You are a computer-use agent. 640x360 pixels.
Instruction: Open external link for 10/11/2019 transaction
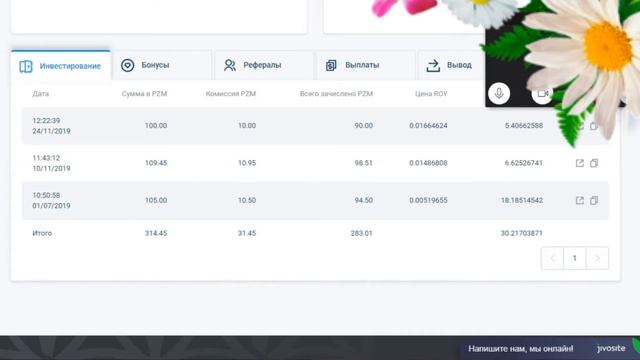coord(580,163)
